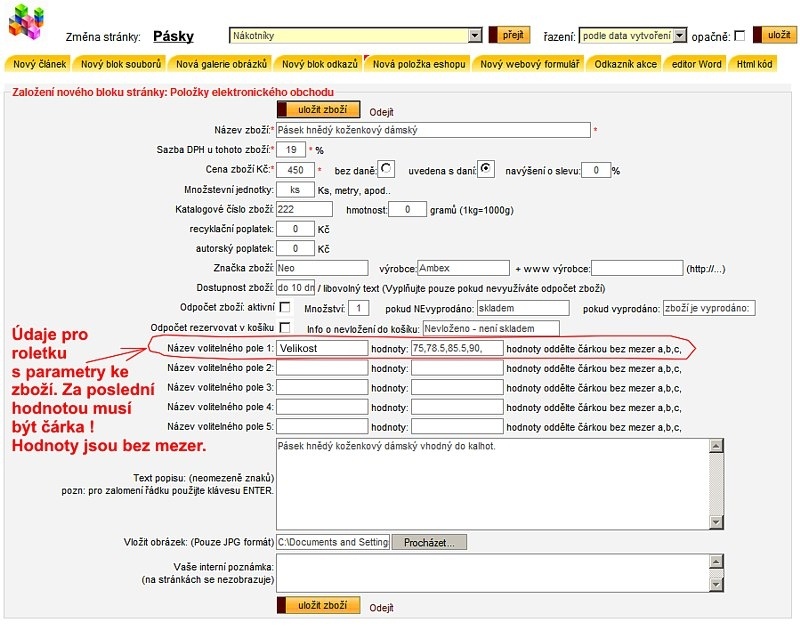Open the Nový blok souborů tab
The image size is (800, 631).
pos(120,64)
